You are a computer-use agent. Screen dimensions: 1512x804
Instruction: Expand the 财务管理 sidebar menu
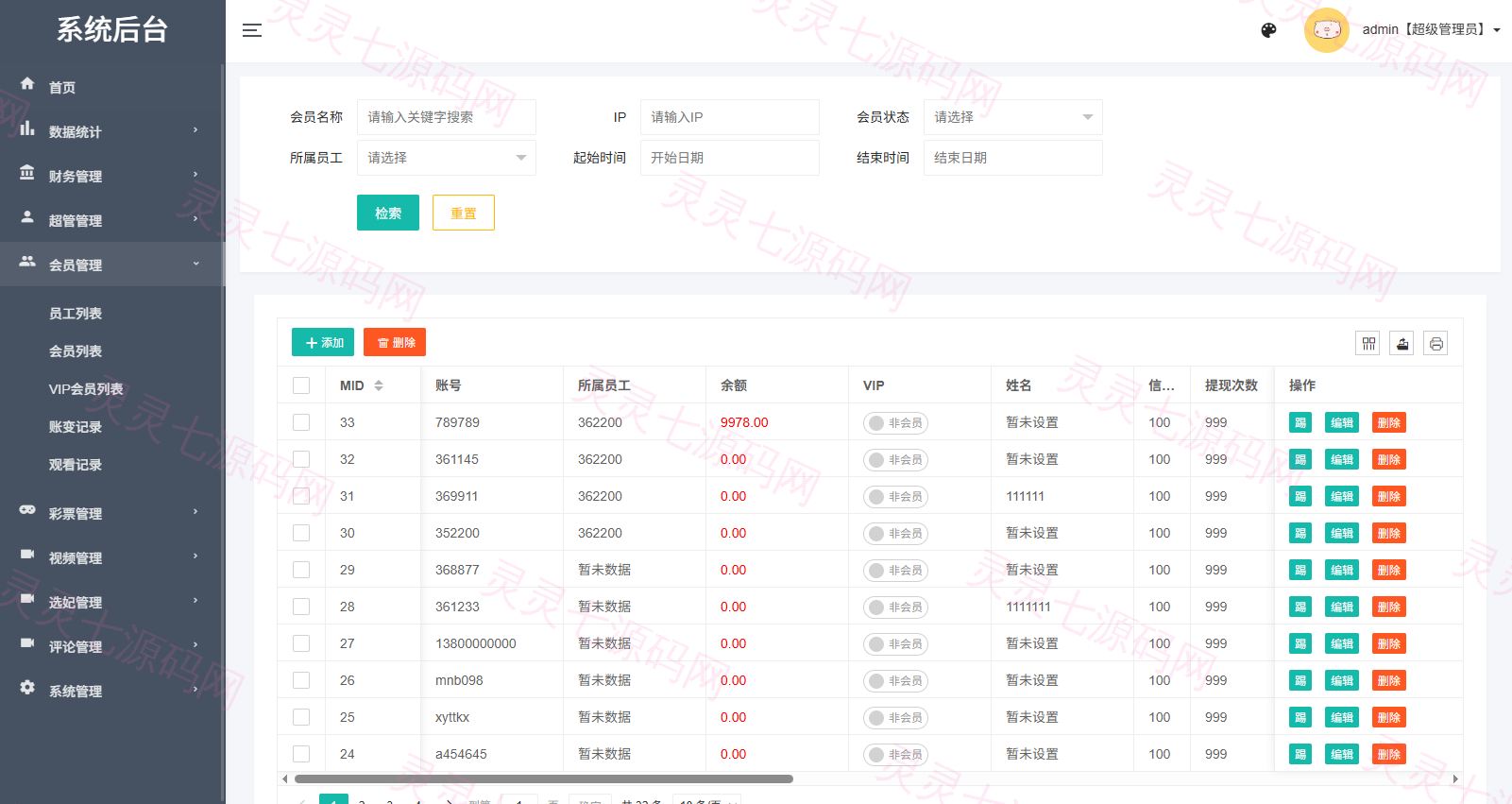(x=112, y=176)
